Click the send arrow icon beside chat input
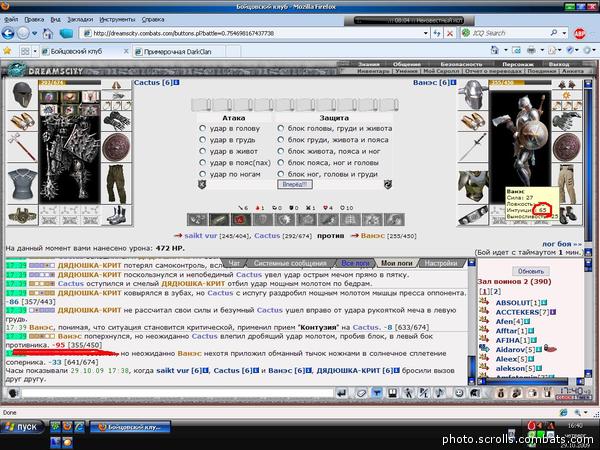600x450 pixels. (342, 393)
